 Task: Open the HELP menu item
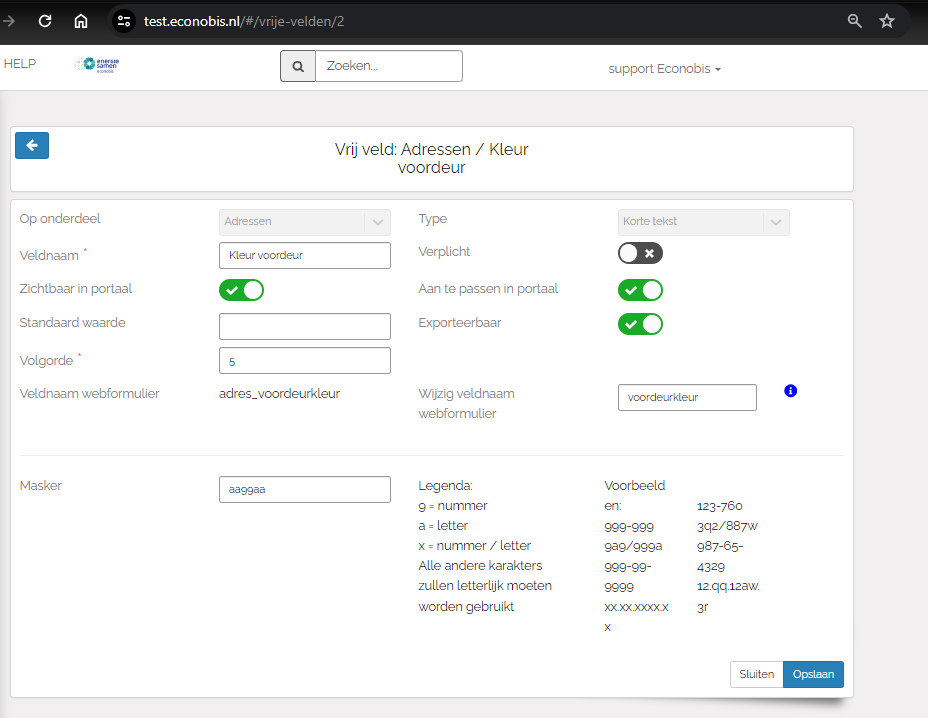[20, 64]
